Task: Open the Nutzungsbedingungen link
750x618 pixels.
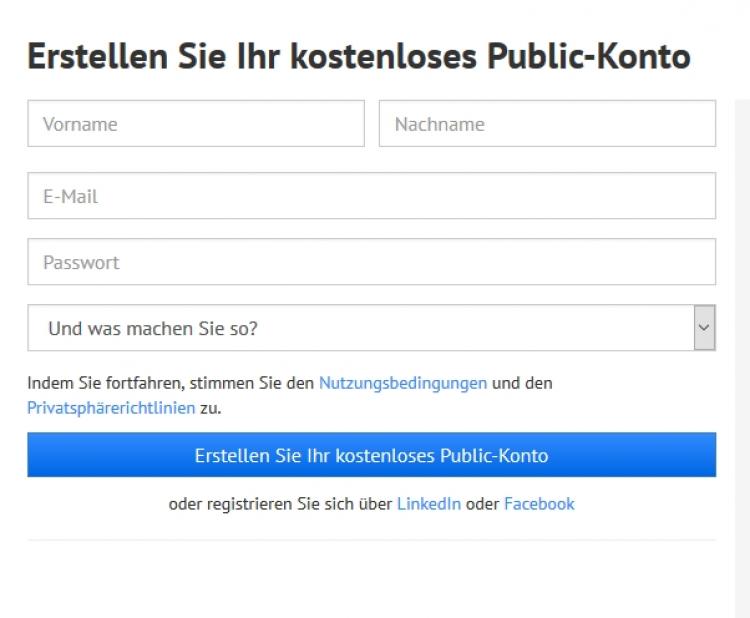Action: 403,383
